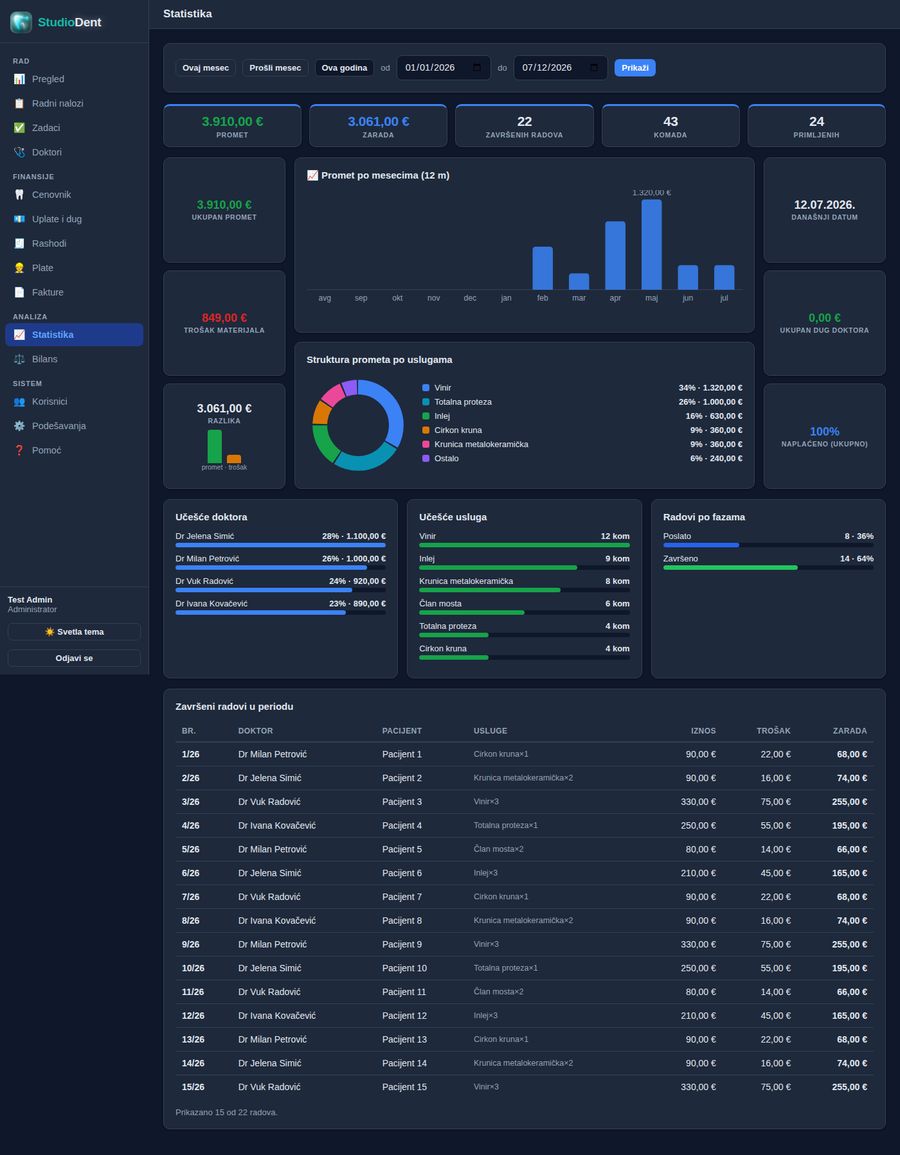
Task: Open Pregled via its chart icon
Action: [x=19, y=79]
